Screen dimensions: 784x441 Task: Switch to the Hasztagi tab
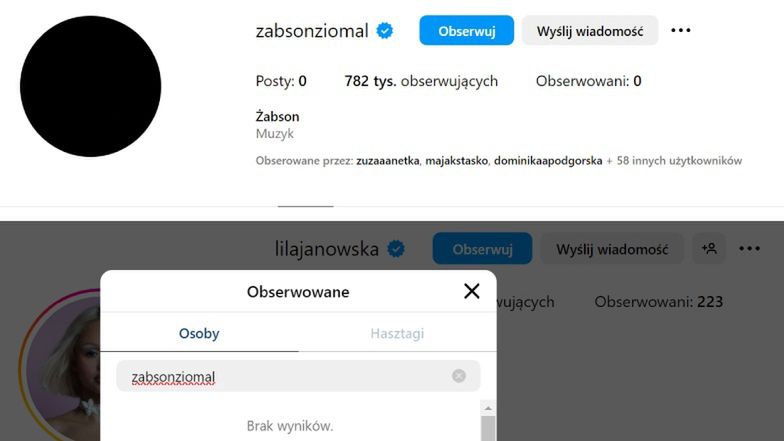tap(397, 334)
